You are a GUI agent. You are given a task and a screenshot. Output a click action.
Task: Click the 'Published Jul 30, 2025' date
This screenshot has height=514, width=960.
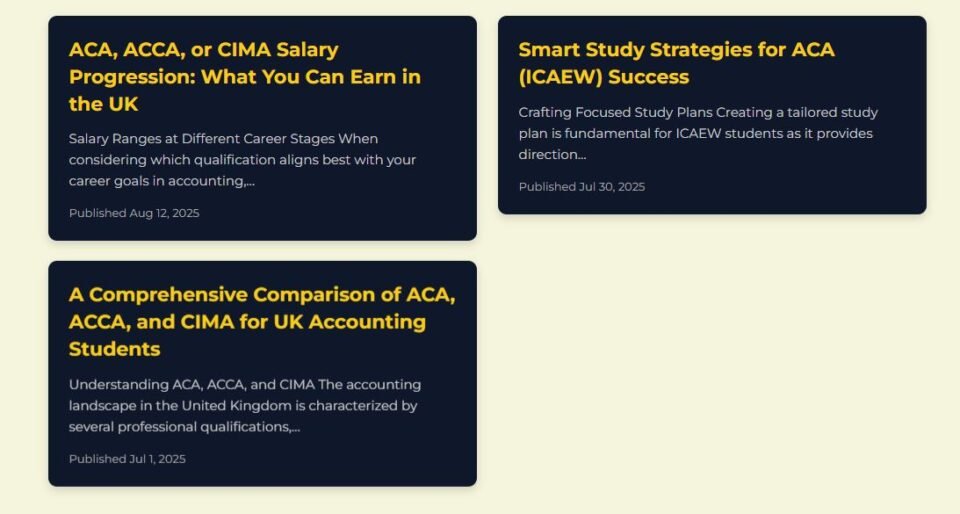point(581,187)
